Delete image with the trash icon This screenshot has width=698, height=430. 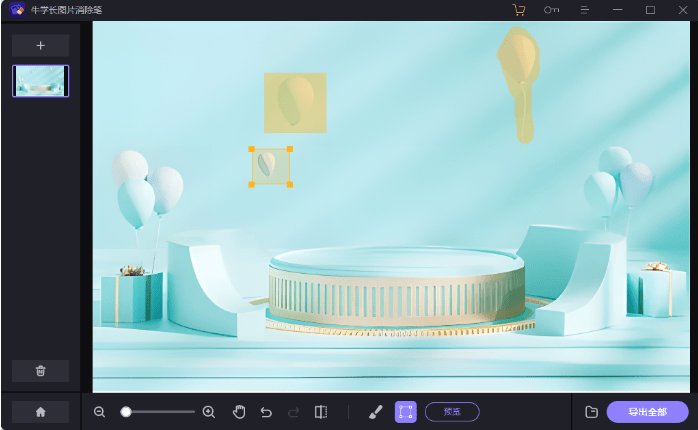click(40, 371)
